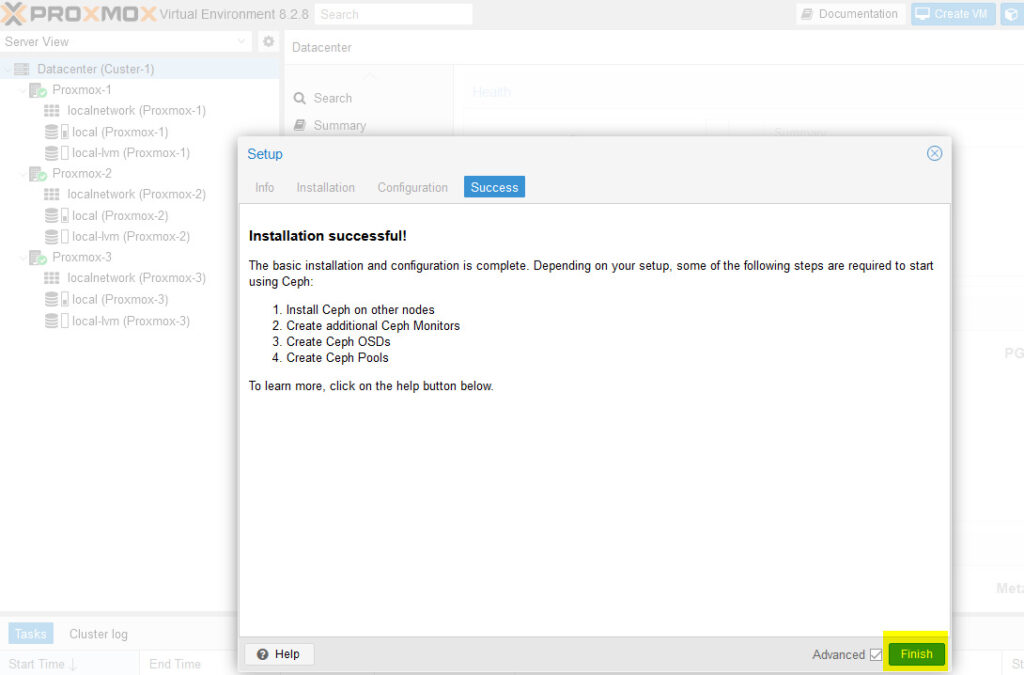Click local-lvm (Proxmox-1) storage icon
This screenshot has width=1024, height=675.
(57, 153)
